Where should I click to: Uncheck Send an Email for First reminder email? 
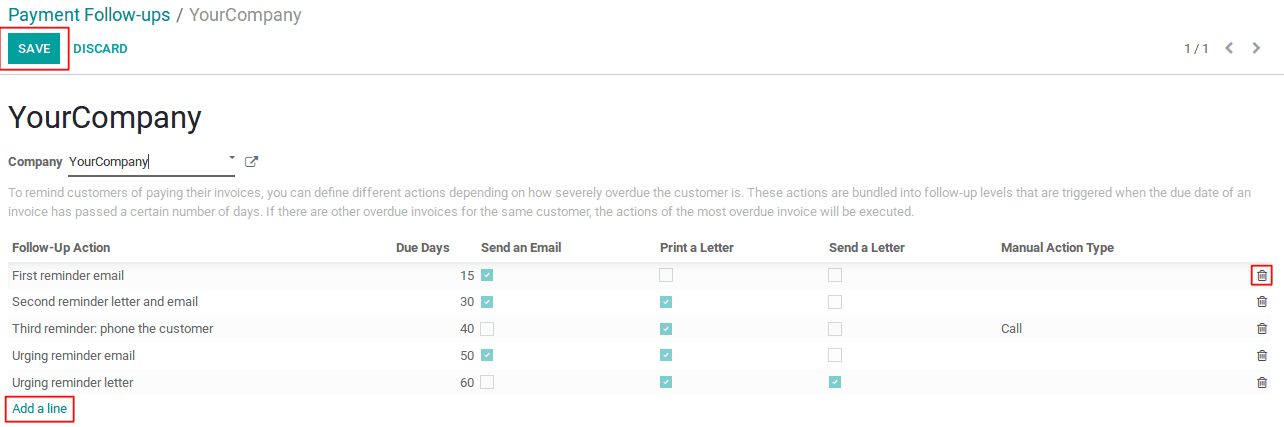[487, 275]
